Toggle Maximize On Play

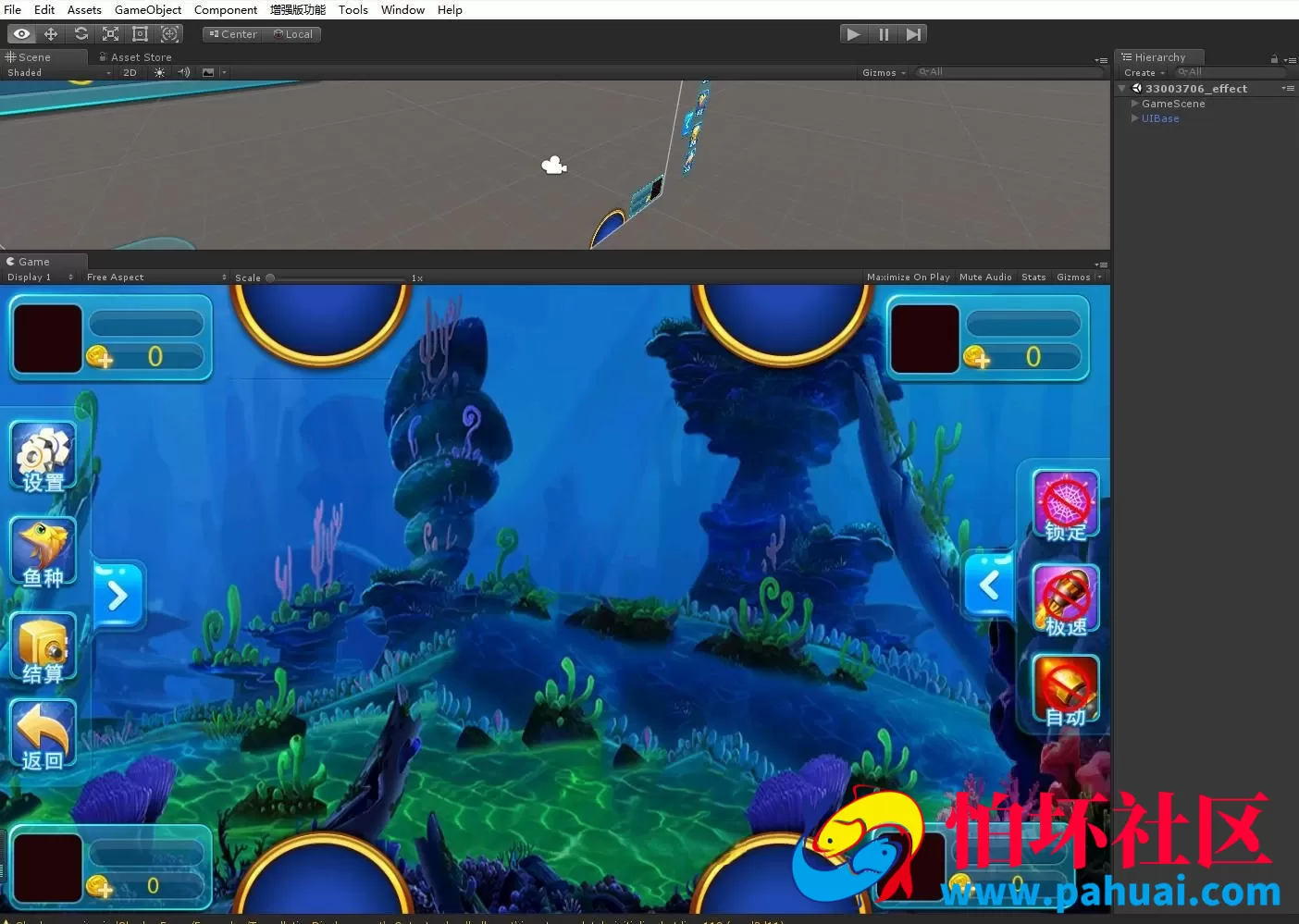pos(908,277)
